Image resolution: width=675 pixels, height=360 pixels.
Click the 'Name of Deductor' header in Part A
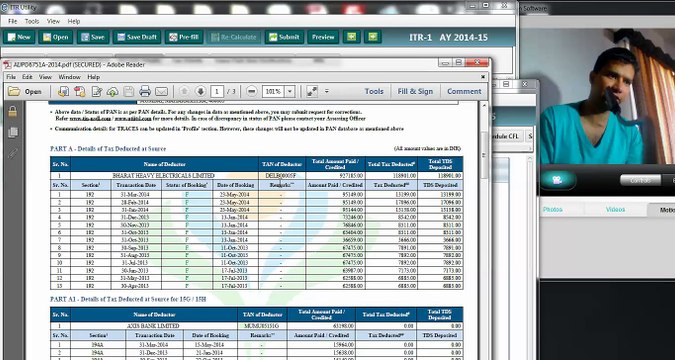[x=164, y=164]
